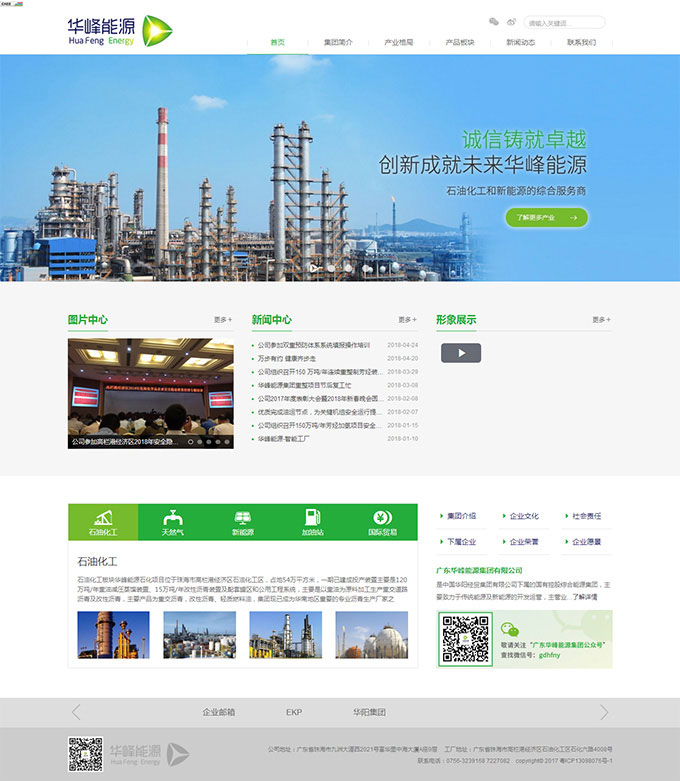Screen dimensions: 680x781
Task: Open the 联系我们 menu item
Action: pos(581,43)
